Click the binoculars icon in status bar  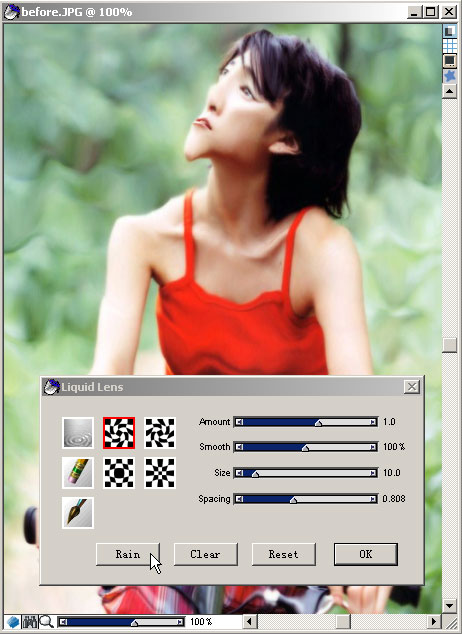29,621
